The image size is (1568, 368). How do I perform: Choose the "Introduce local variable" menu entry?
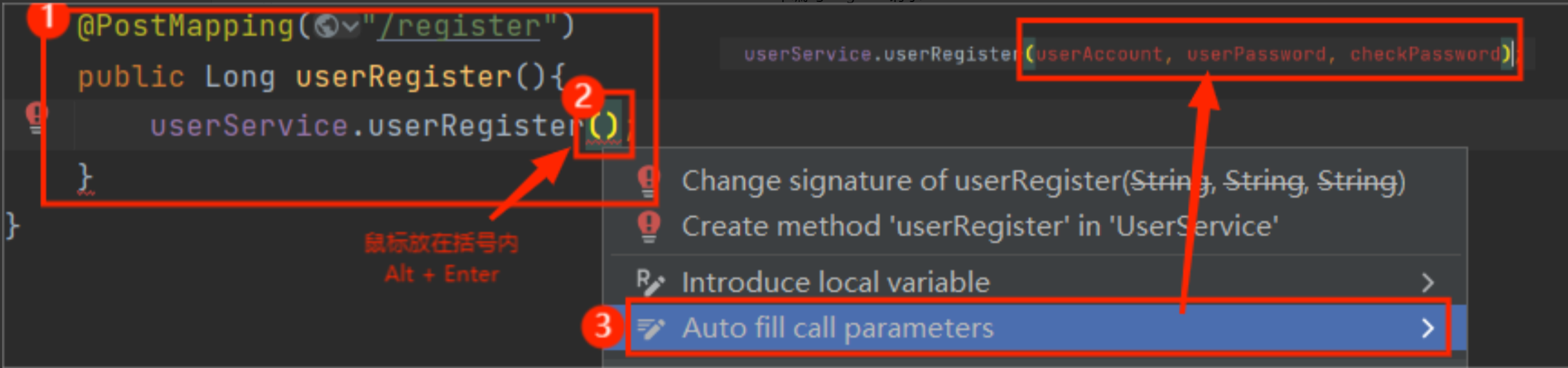pyautogui.click(x=835, y=282)
